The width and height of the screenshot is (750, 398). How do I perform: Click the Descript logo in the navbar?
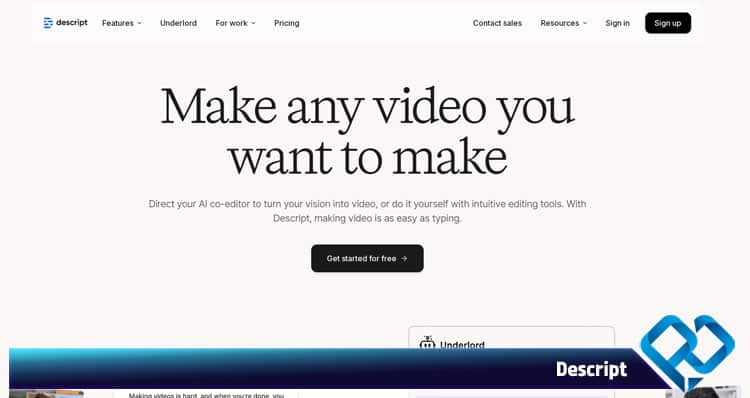click(65, 22)
